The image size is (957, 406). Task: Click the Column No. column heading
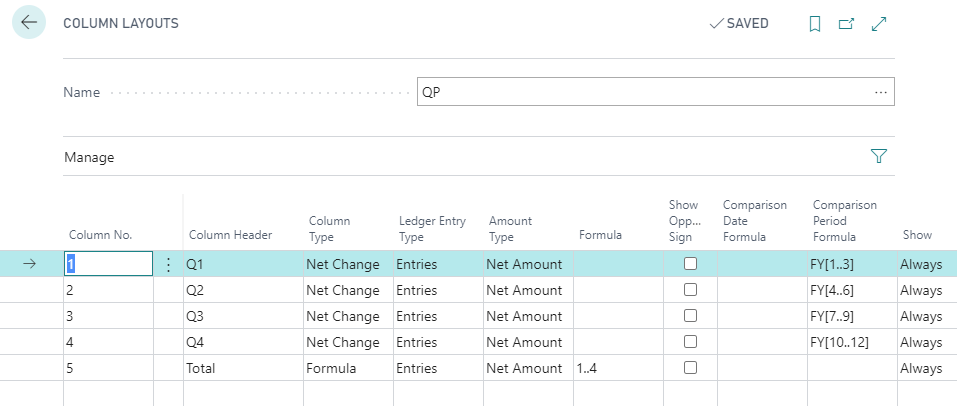[x=101, y=235]
